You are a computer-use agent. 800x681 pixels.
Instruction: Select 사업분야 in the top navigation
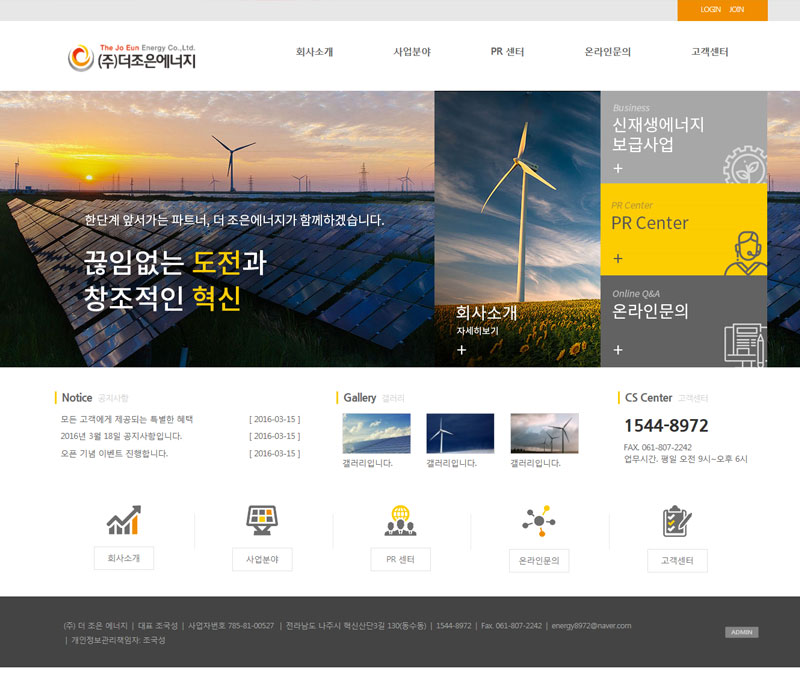click(412, 52)
